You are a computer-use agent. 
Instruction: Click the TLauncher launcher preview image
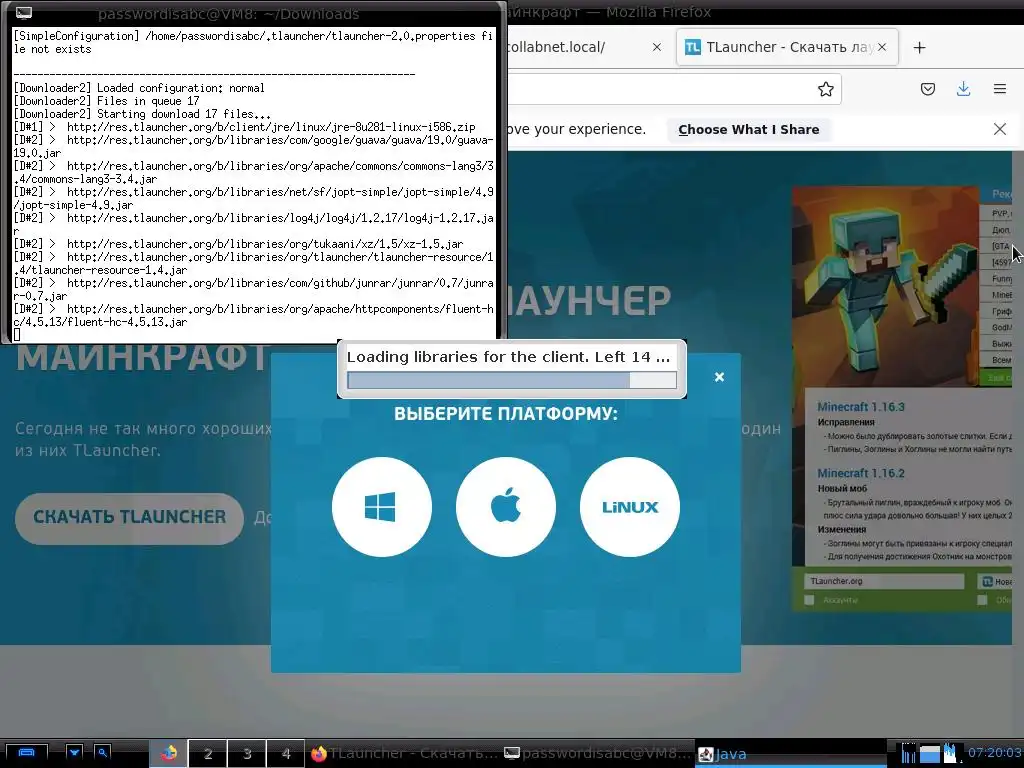coord(904,398)
